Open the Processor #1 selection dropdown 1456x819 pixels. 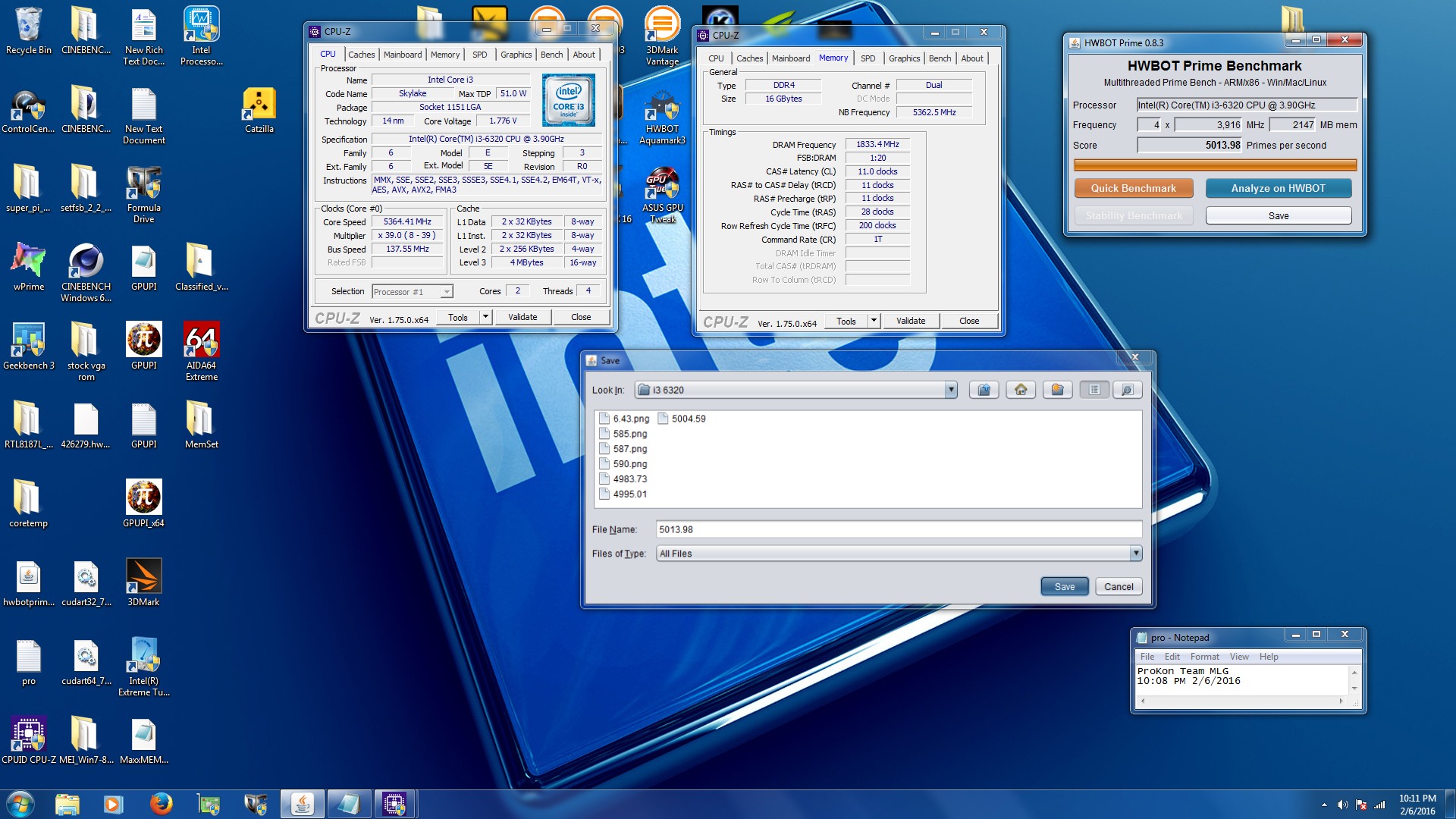(447, 292)
